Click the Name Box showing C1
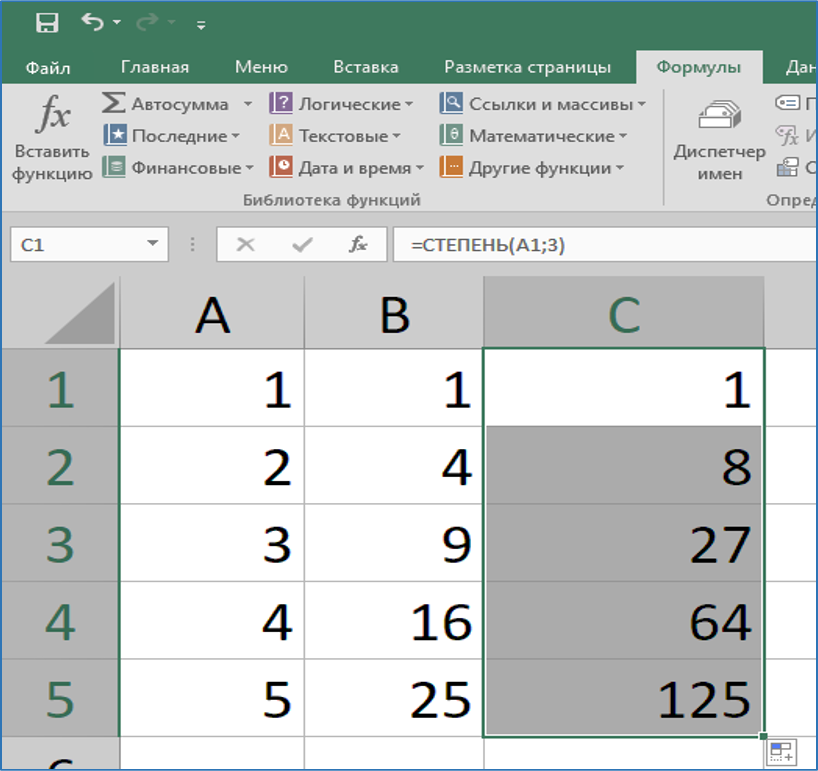Viewport: 818px width, 771px height. 89,244
